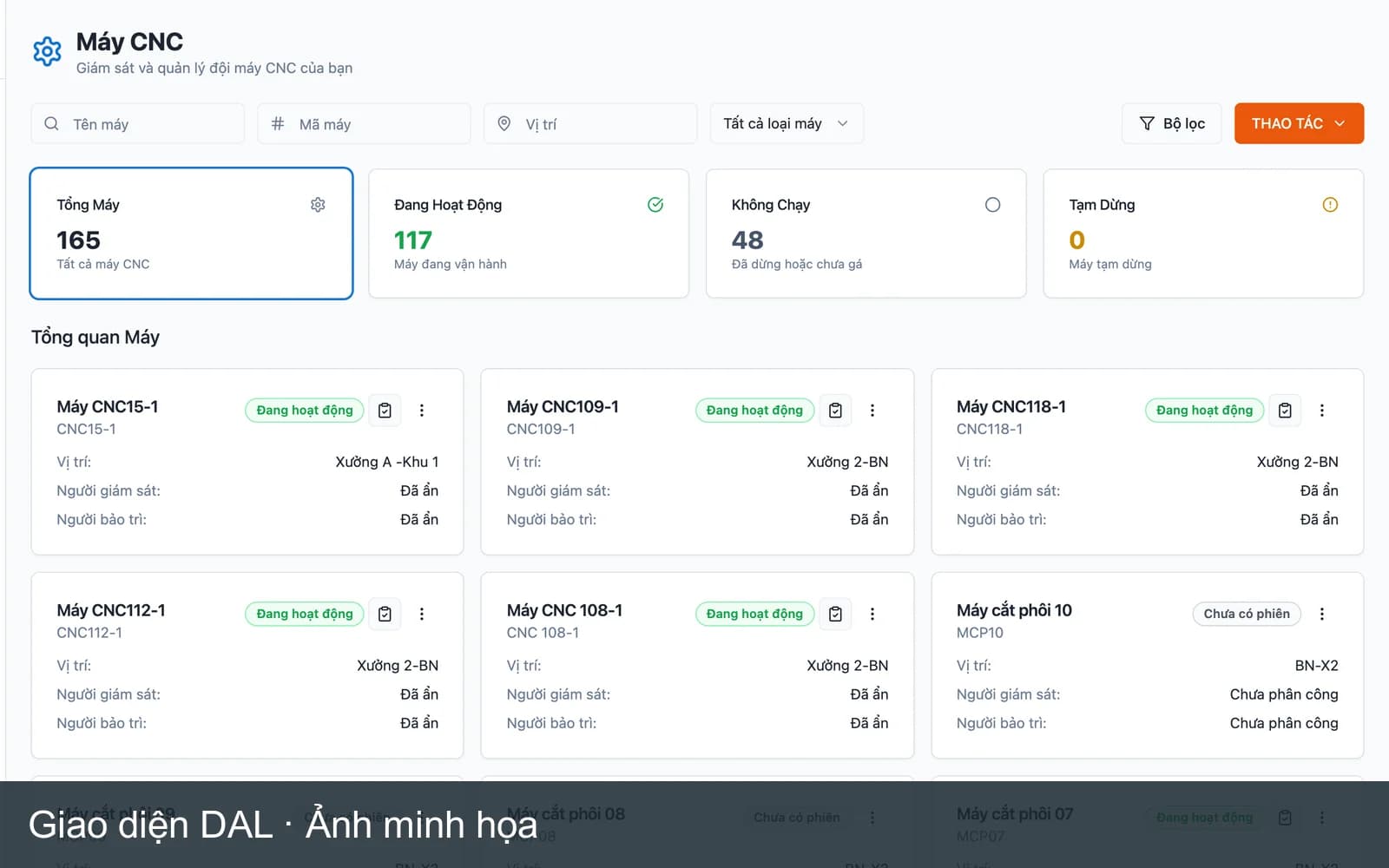
Task: Open the Máy CNC15-1 card title
Action: (108, 407)
